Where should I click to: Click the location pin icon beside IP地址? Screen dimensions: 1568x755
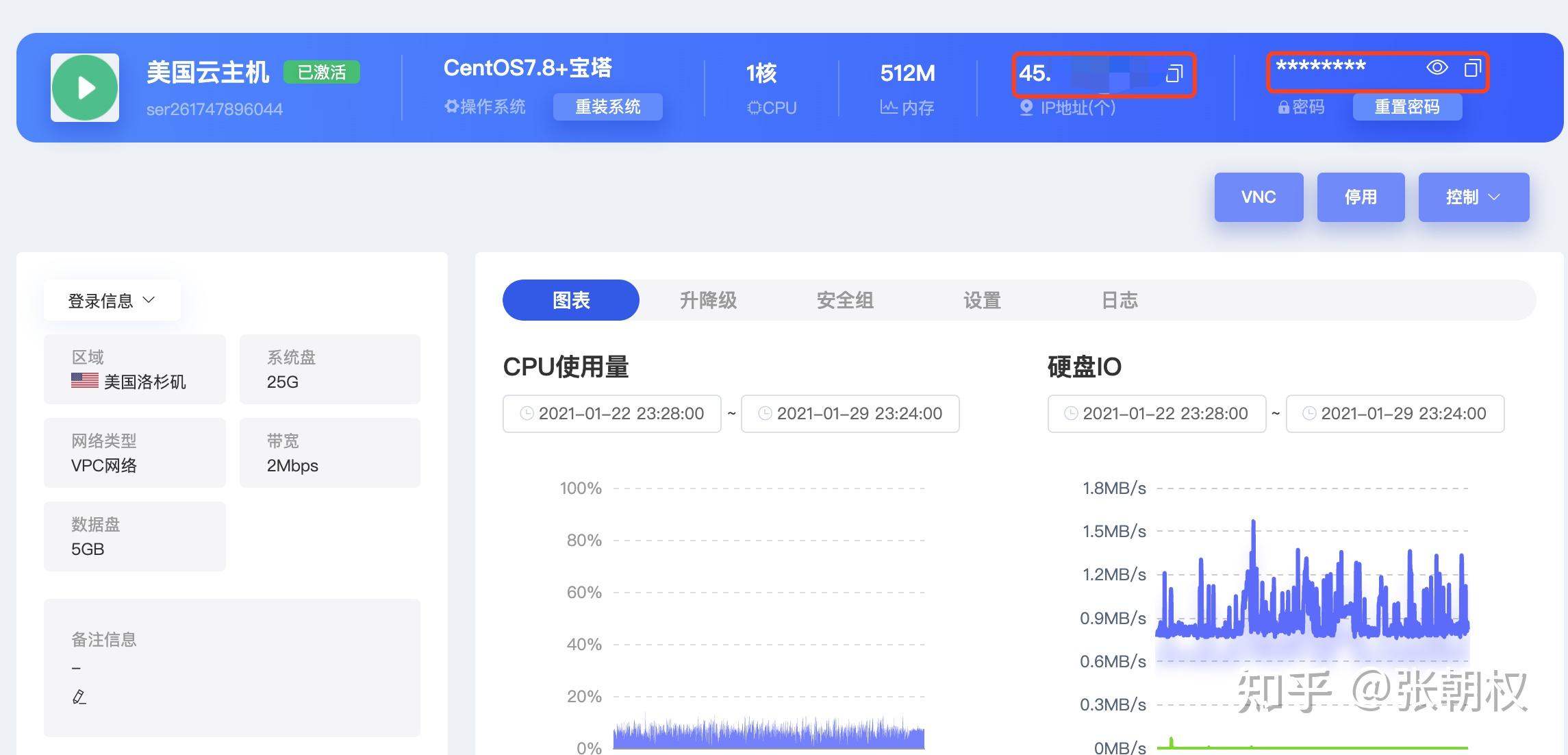click(1026, 108)
